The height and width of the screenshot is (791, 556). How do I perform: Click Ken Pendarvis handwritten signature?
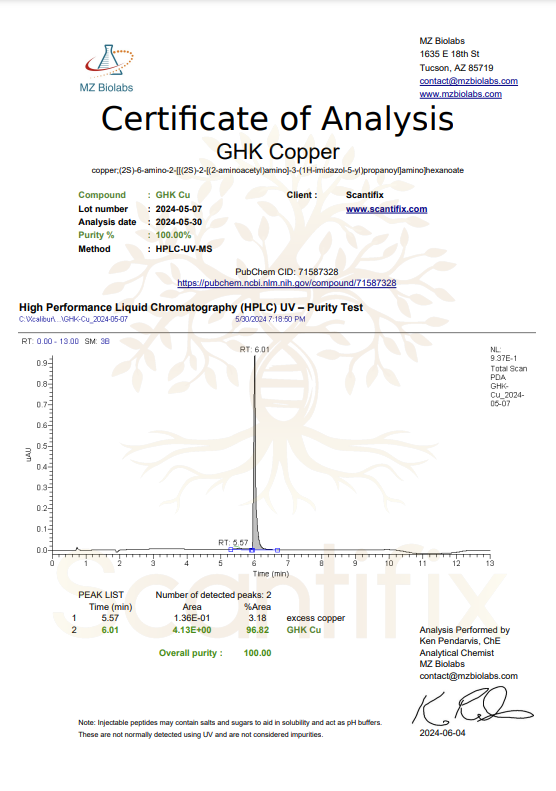coord(472,706)
